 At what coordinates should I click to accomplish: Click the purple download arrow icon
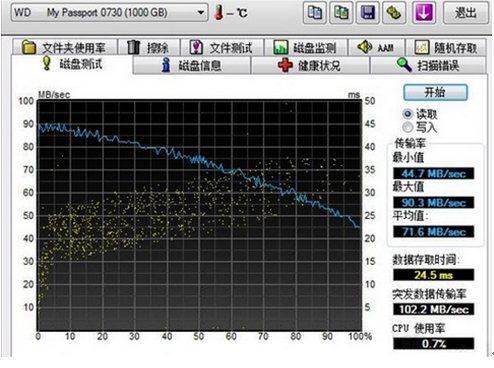424,13
